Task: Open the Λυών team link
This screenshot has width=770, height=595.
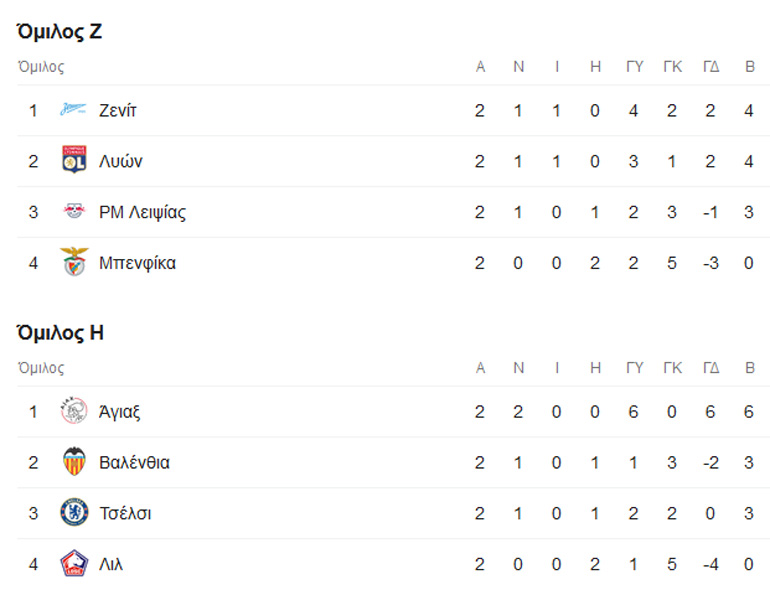Action: pyautogui.click(x=121, y=161)
